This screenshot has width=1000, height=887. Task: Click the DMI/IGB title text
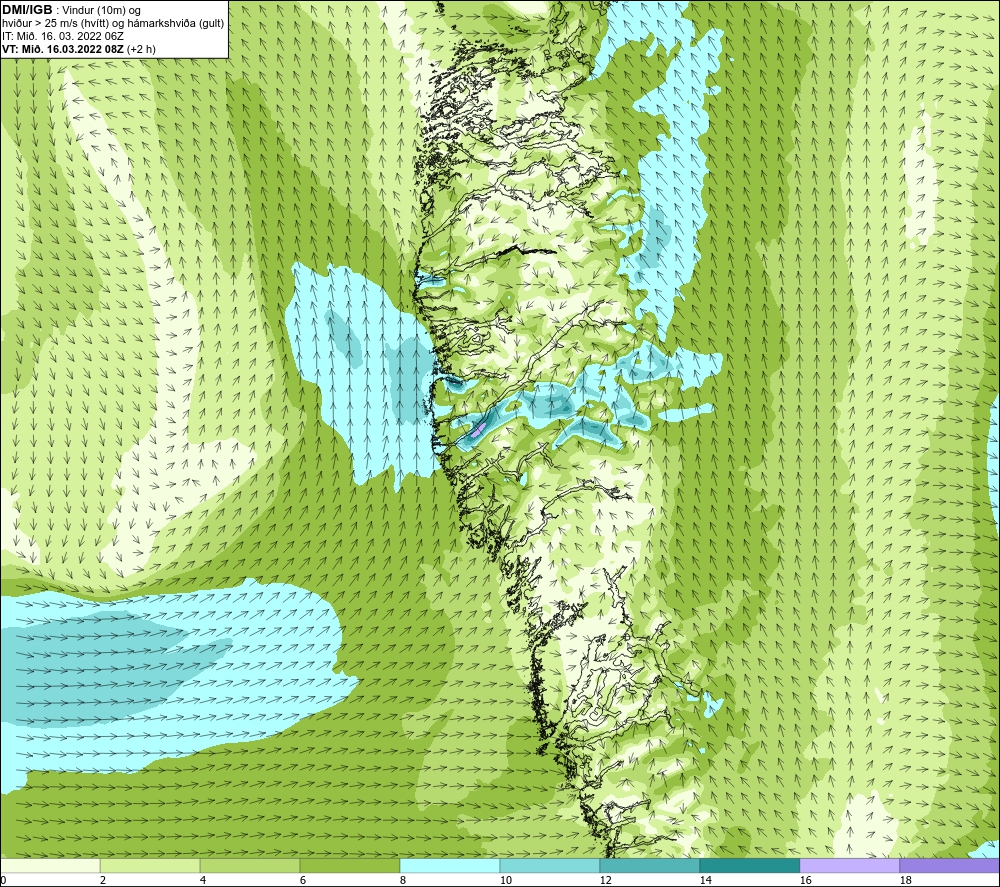(x=27, y=10)
